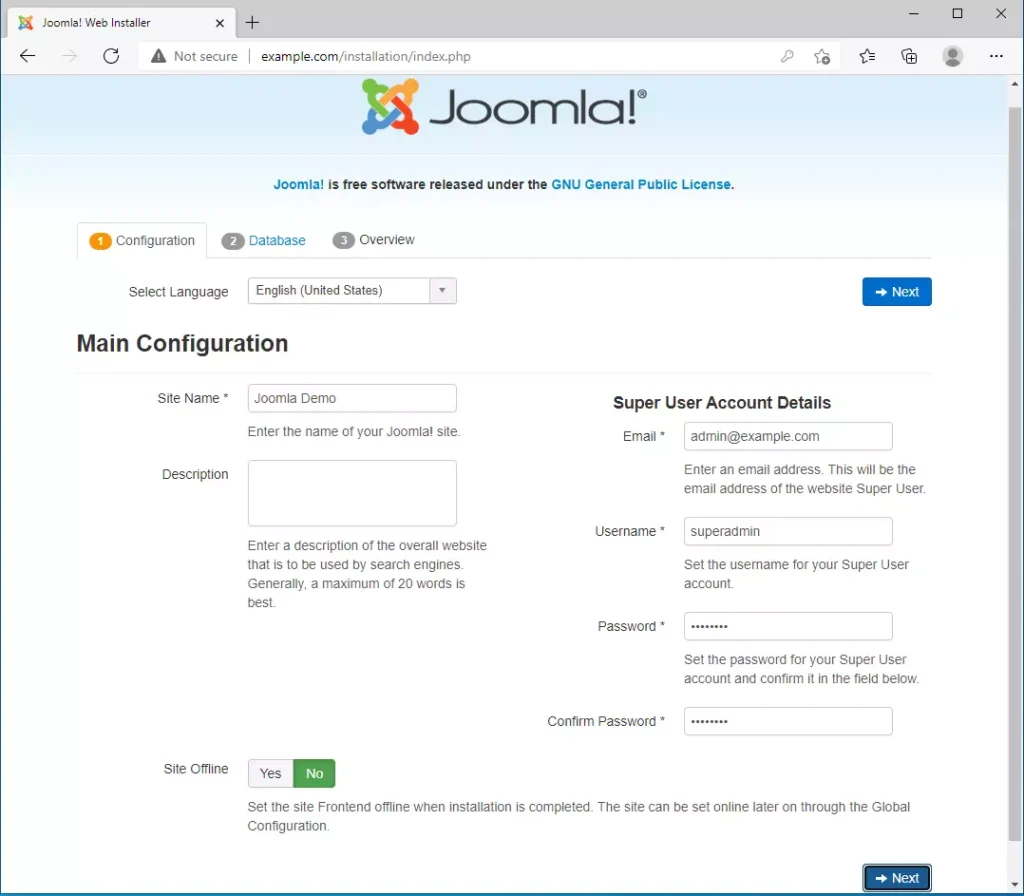Follow the Joomla! link in license text
Viewport: 1024px width, 896px height.
(x=298, y=185)
